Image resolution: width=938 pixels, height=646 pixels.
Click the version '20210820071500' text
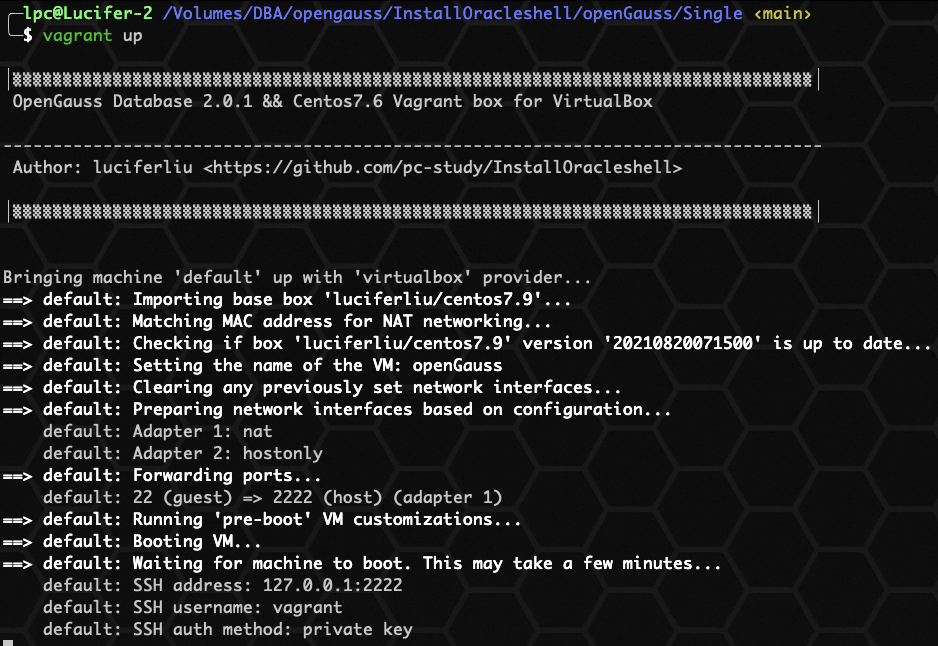683,343
